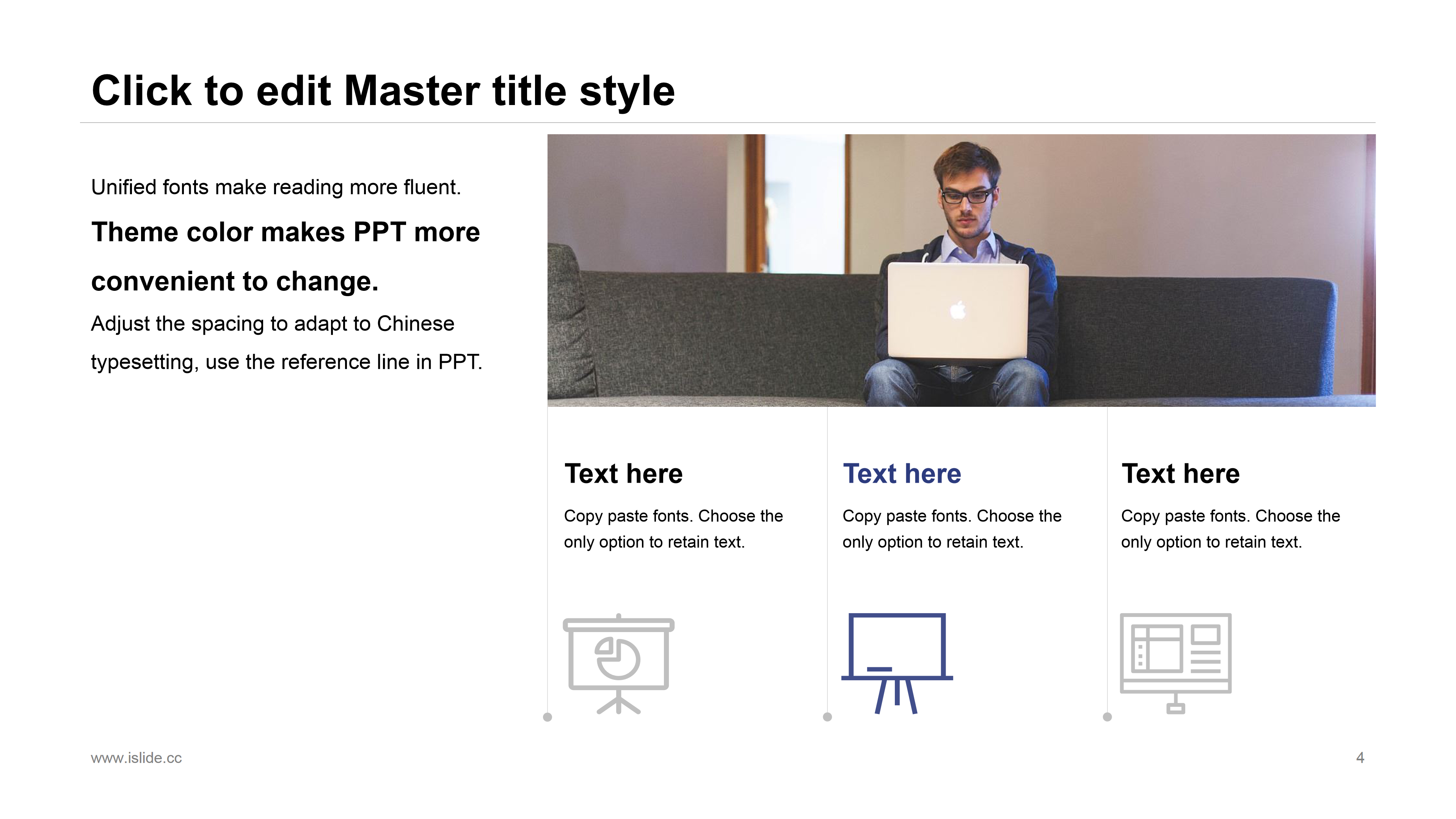The image size is (1456, 819).
Task: Click the www.islide.cc footer link
Action: click(x=136, y=758)
